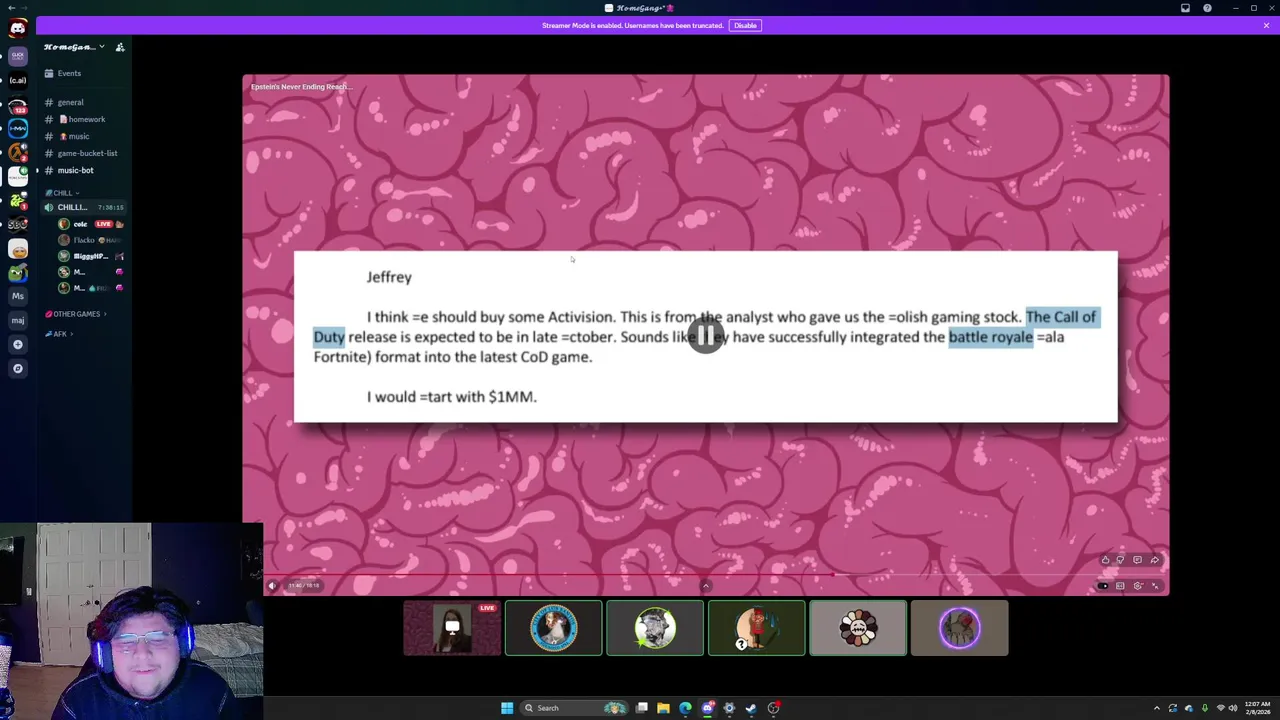
Task: Open the maj server icon
Action: click(x=17, y=320)
